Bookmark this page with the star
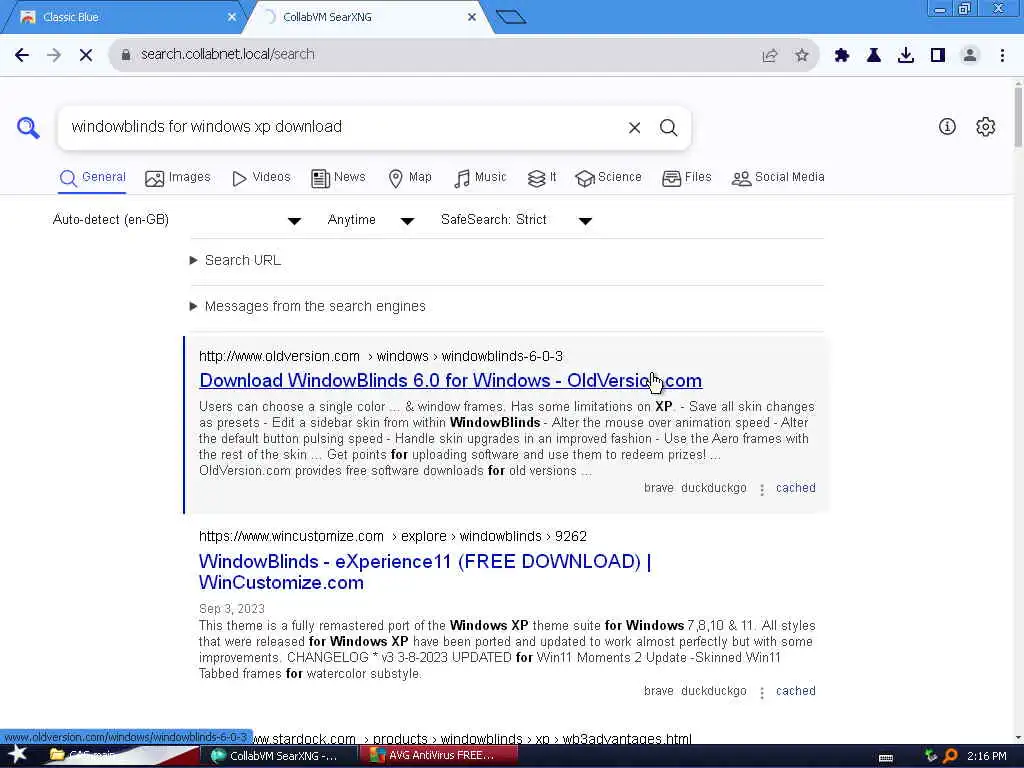Image resolution: width=1024 pixels, height=768 pixels. point(802,56)
